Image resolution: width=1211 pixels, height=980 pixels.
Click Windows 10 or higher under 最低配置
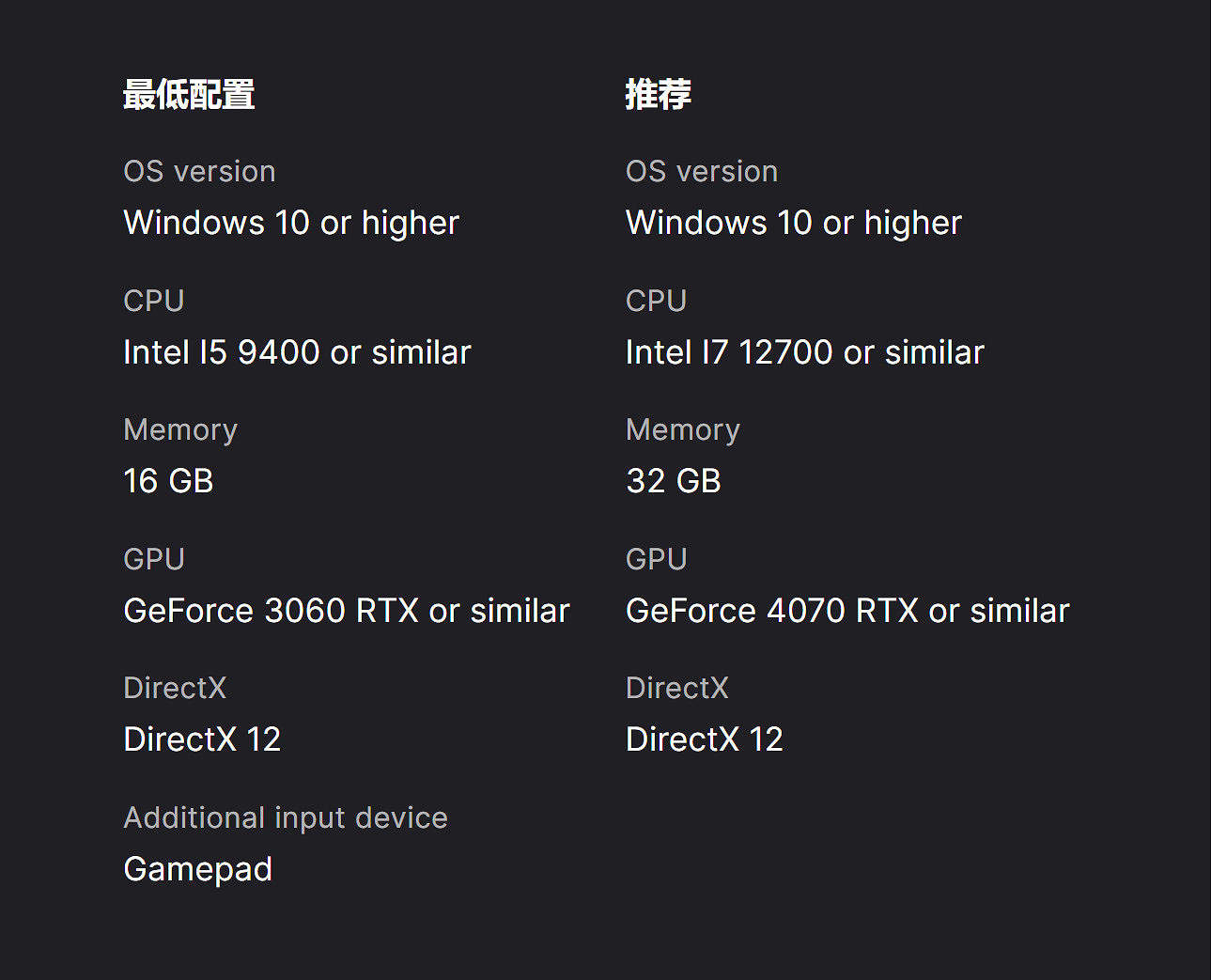[291, 223]
